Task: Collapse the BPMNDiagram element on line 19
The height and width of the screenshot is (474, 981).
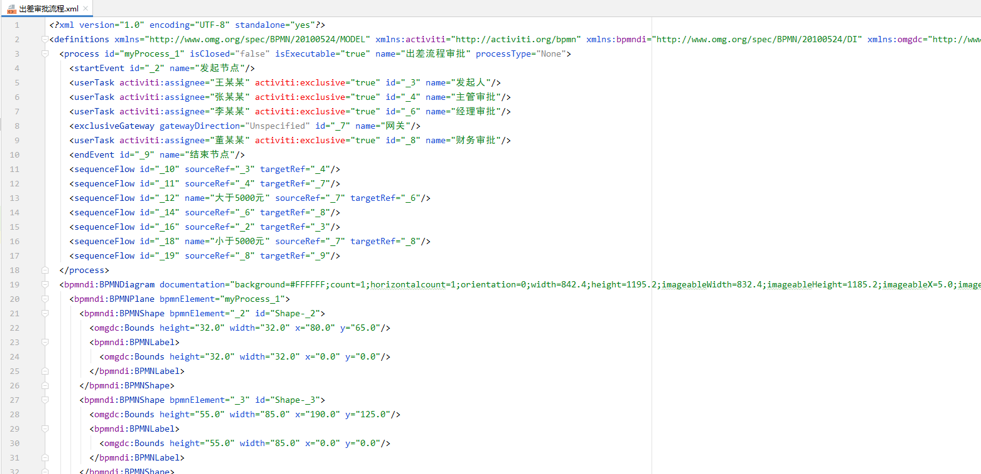Action: 45,285
